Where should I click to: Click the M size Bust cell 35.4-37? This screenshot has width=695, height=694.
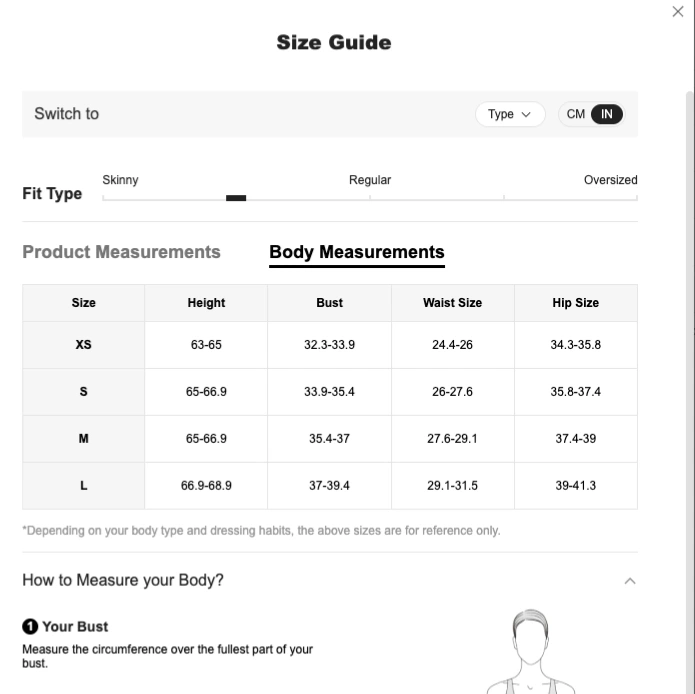point(329,439)
